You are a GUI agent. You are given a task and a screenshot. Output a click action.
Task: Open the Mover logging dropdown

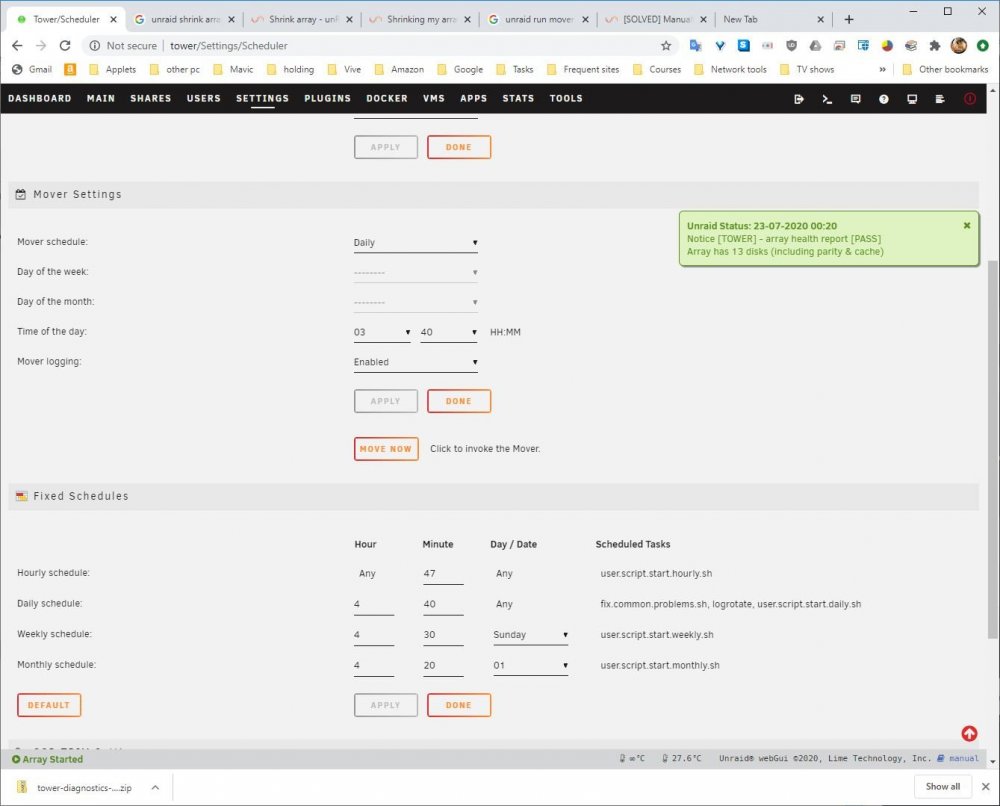tap(416, 362)
